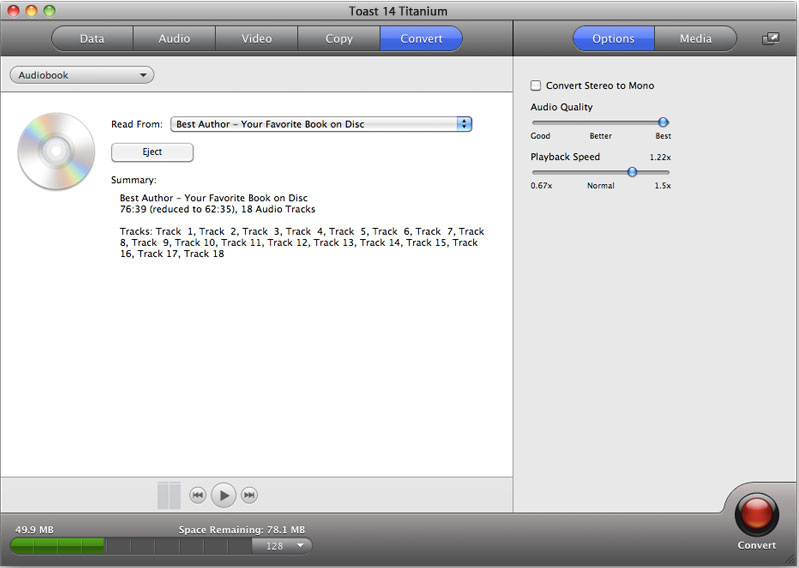Select the Copy tab
799x568 pixels.
point(339,39)
